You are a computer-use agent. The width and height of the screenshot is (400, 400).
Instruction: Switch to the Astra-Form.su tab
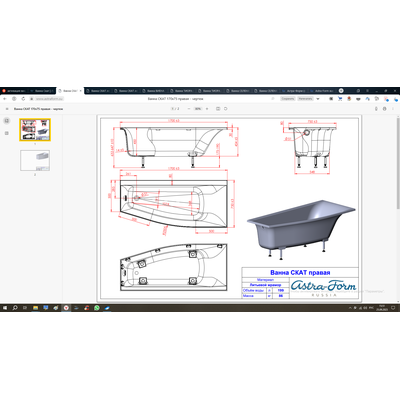coord(322,91)
